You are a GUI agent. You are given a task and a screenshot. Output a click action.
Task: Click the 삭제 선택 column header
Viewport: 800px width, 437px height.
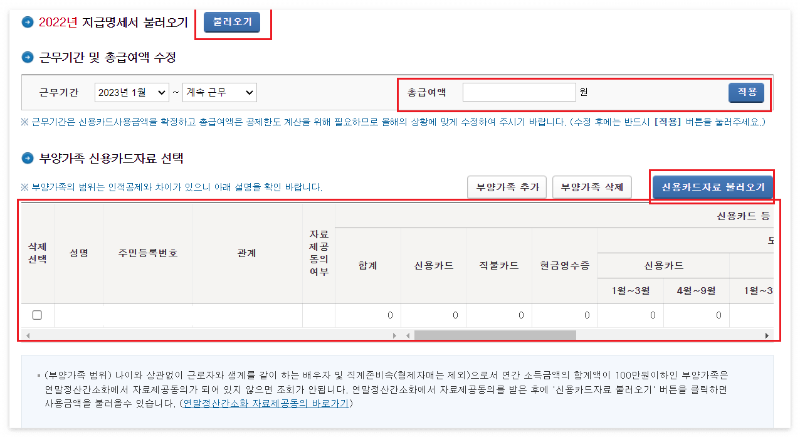(x=37, y=253)
